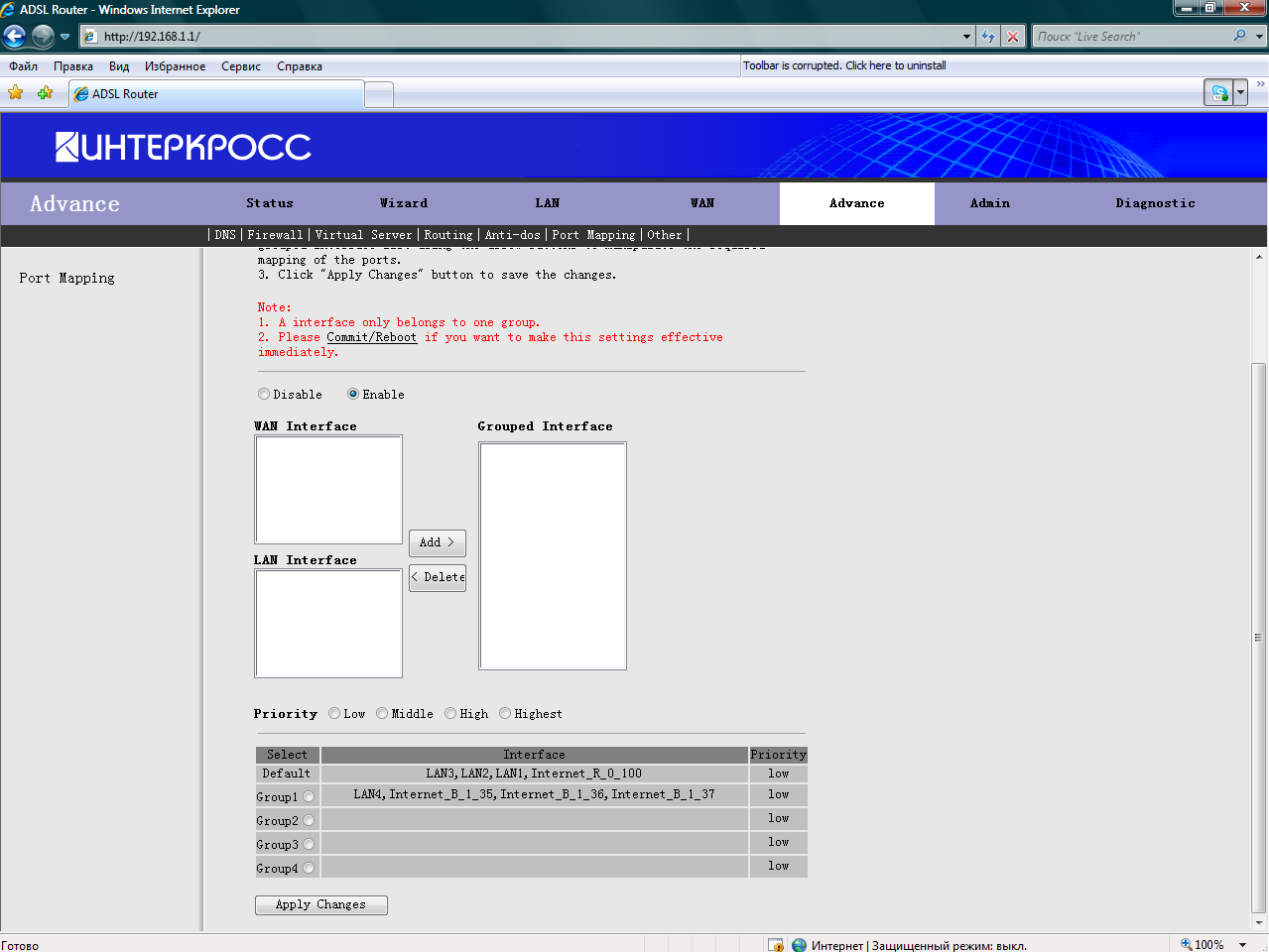Click the Live Search input box
Viewport: 1269px width, 952px height.
[x=1131, y=37]
